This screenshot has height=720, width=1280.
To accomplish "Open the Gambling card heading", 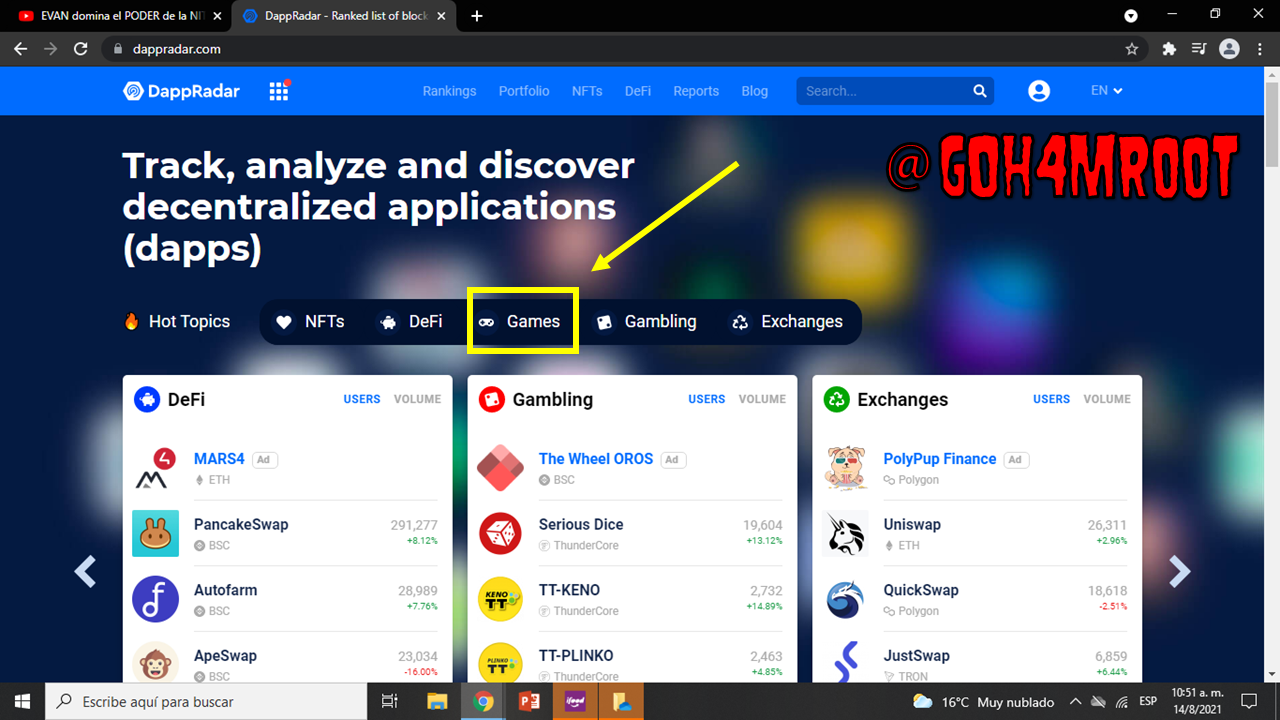I will [x=553, y=399].
